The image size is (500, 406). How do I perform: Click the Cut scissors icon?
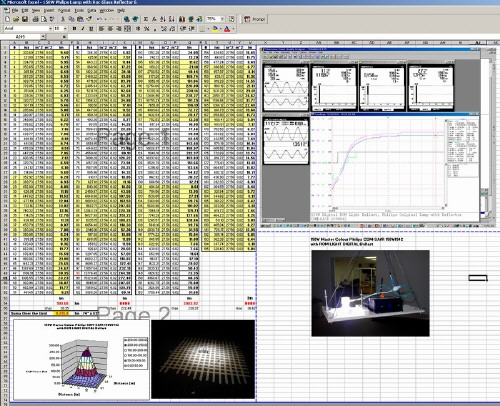coord(63,19)
